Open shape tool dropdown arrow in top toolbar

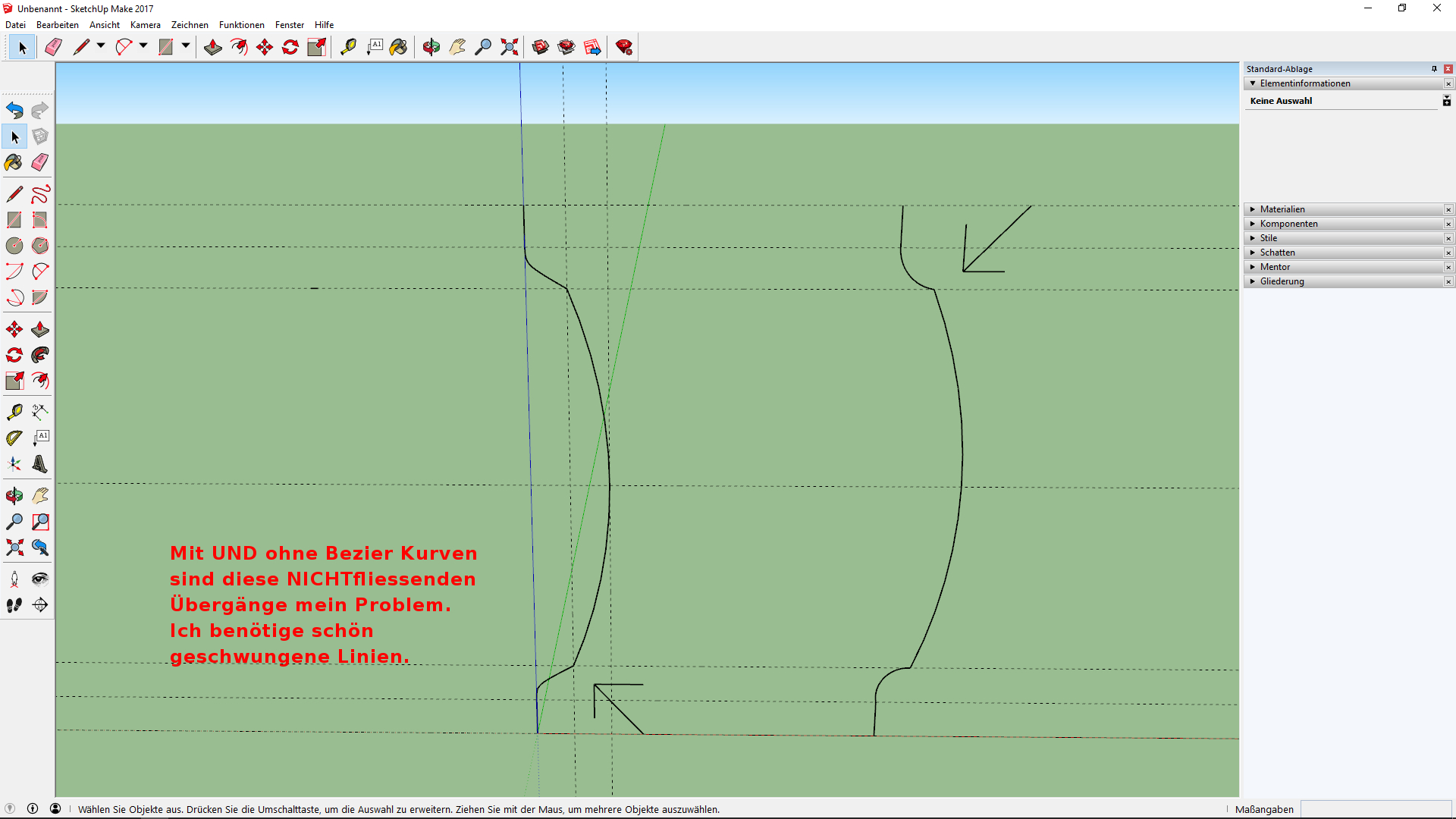click(185, 46)
